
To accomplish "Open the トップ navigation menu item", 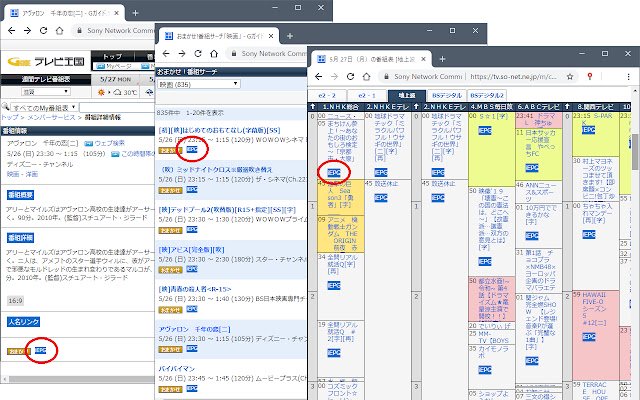I will 112,56.
